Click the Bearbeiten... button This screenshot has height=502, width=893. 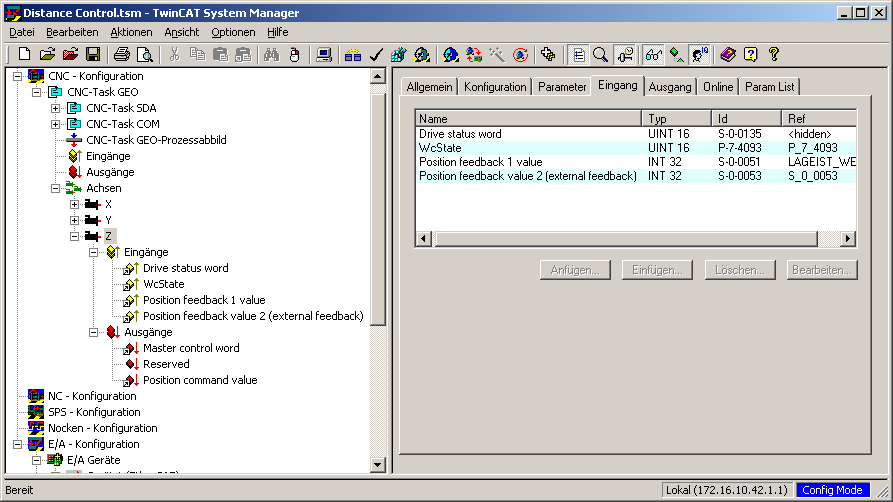tap(822, 270)
